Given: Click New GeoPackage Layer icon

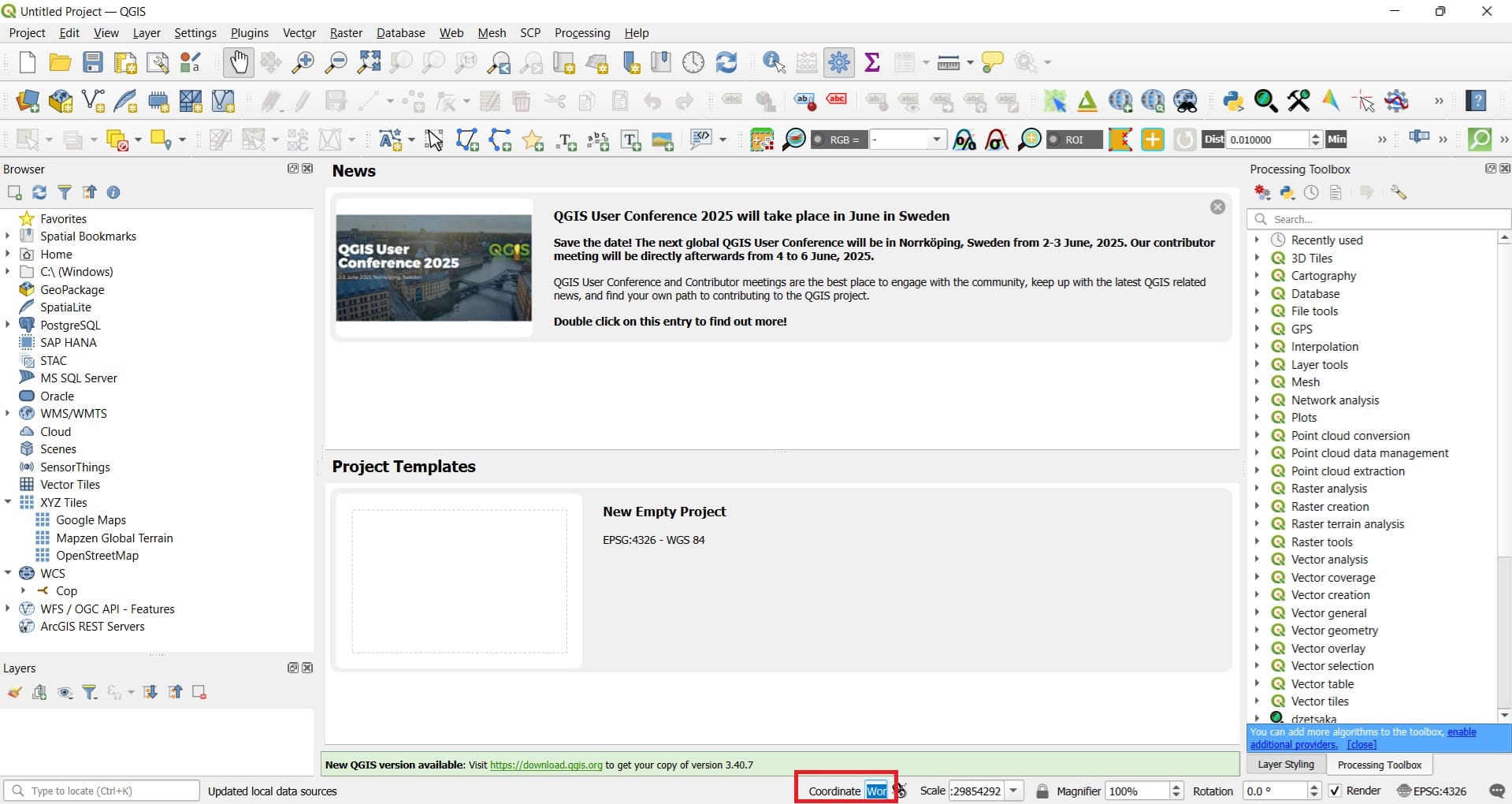Looking at the screenshot, I should click(61, 101).
